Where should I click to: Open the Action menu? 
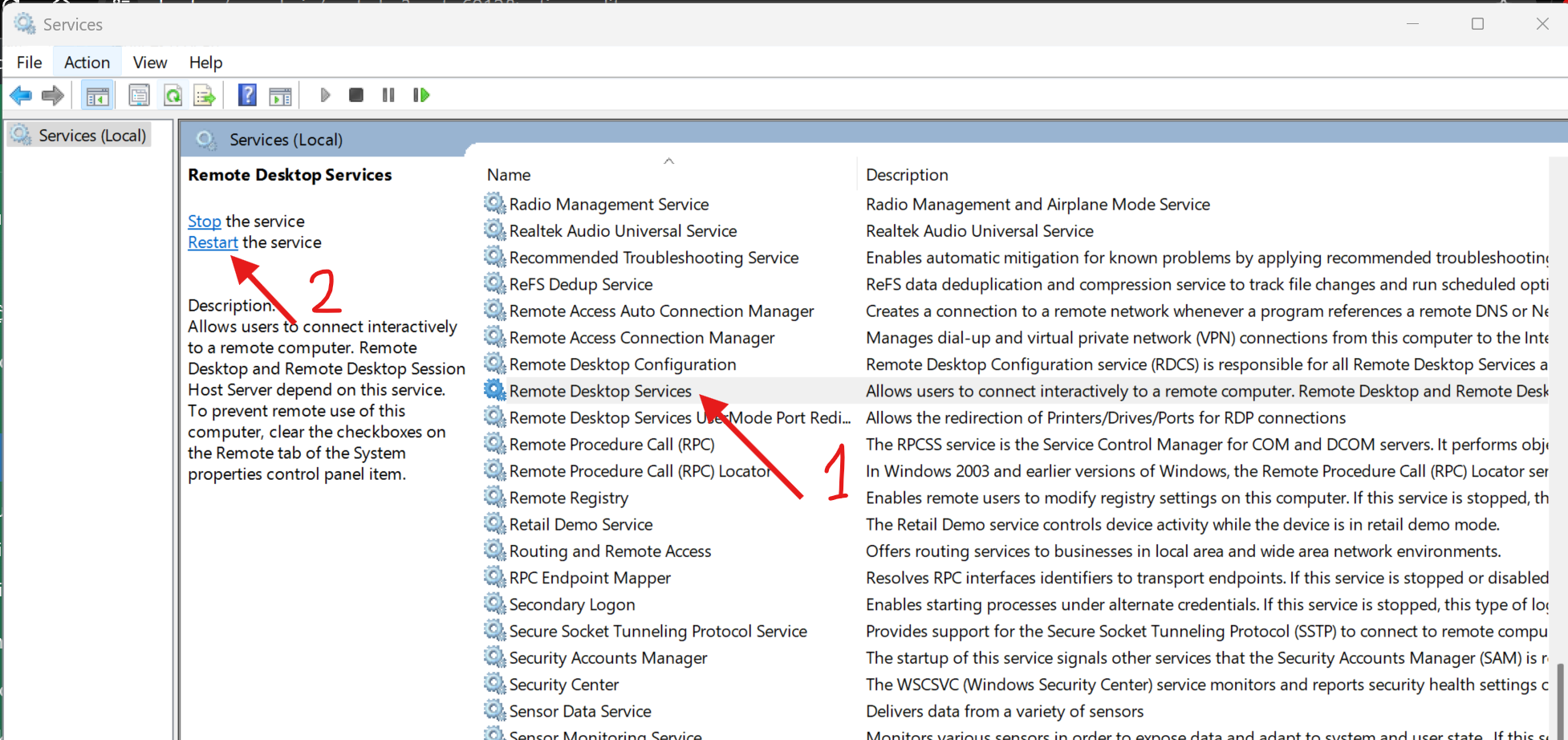pos(87,63)
